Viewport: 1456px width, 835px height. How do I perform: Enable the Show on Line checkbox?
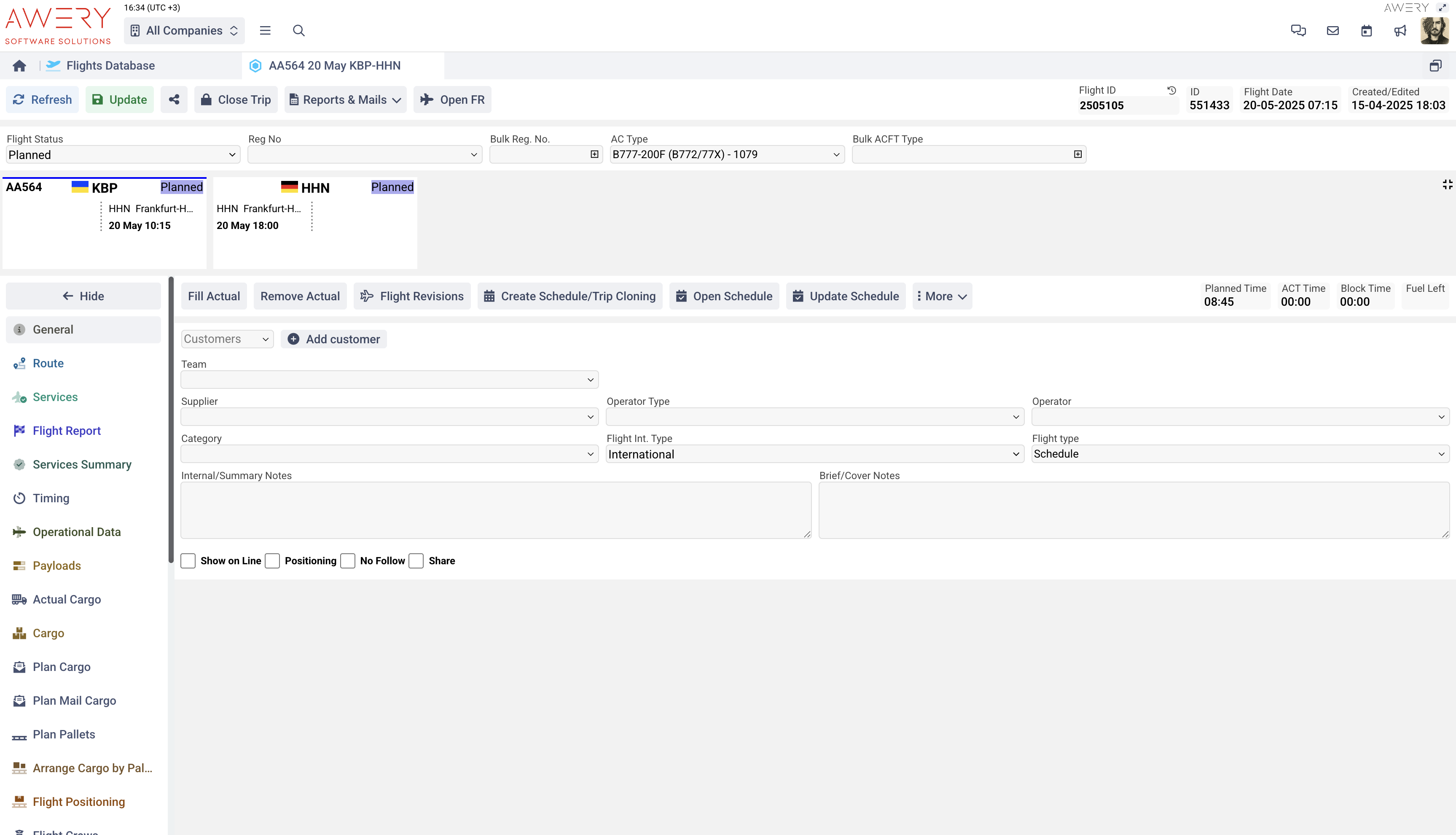(x=188, y=561)
